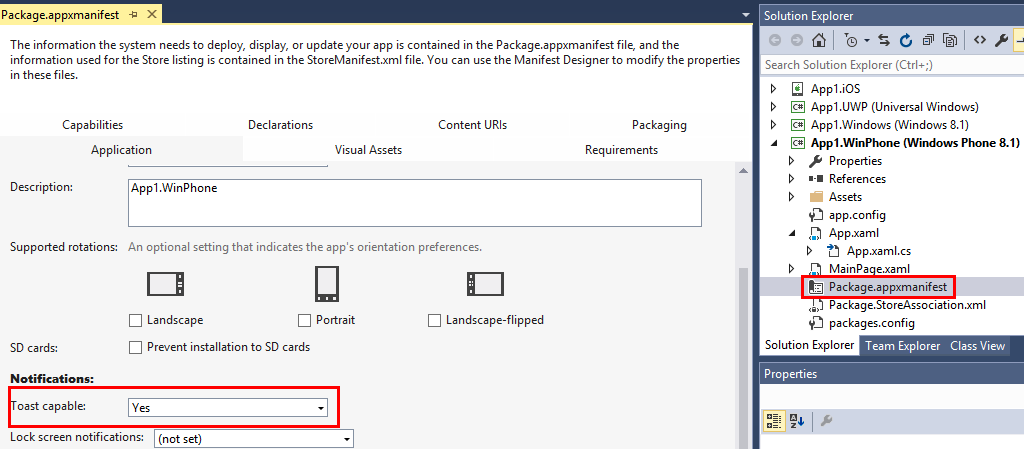Sort properties alphabetically
This screenshot has height=449, width=1024.
pos(797,421)
